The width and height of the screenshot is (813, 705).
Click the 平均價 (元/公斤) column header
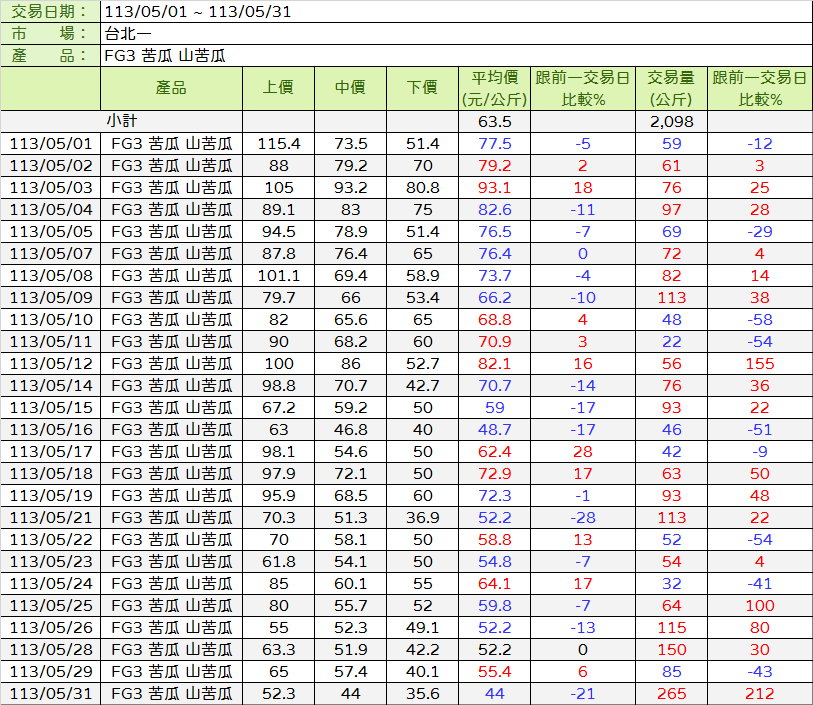[x=494, y=88]
